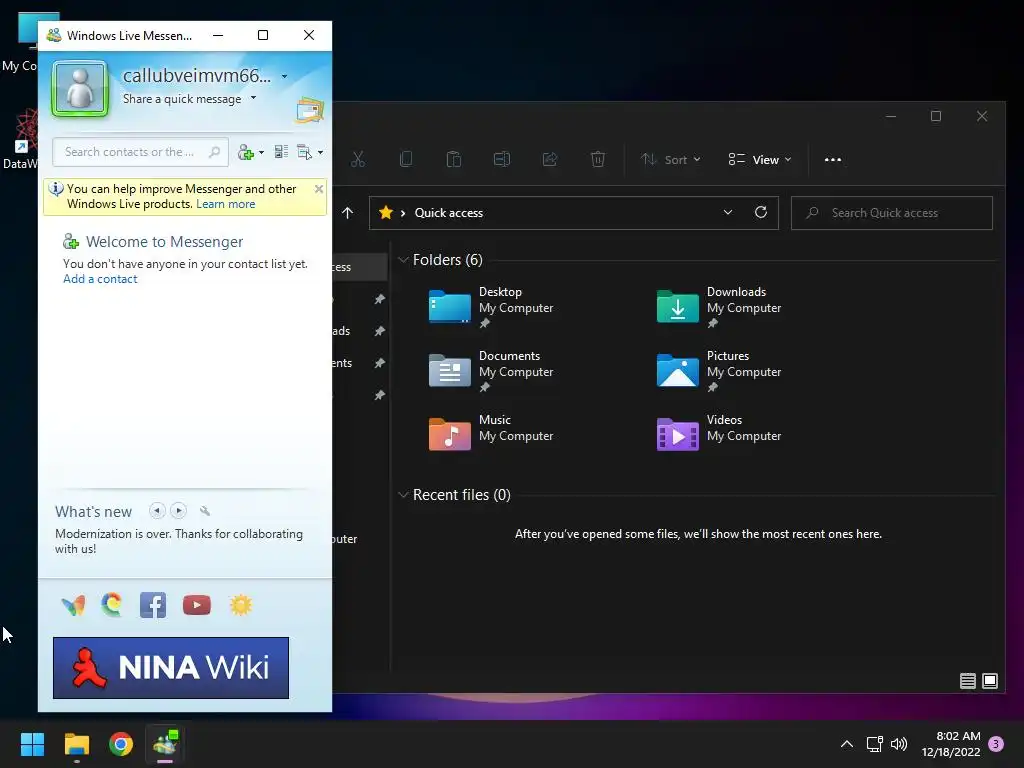Click Delete trash icon in File Explorer

[x=598, y=159]
